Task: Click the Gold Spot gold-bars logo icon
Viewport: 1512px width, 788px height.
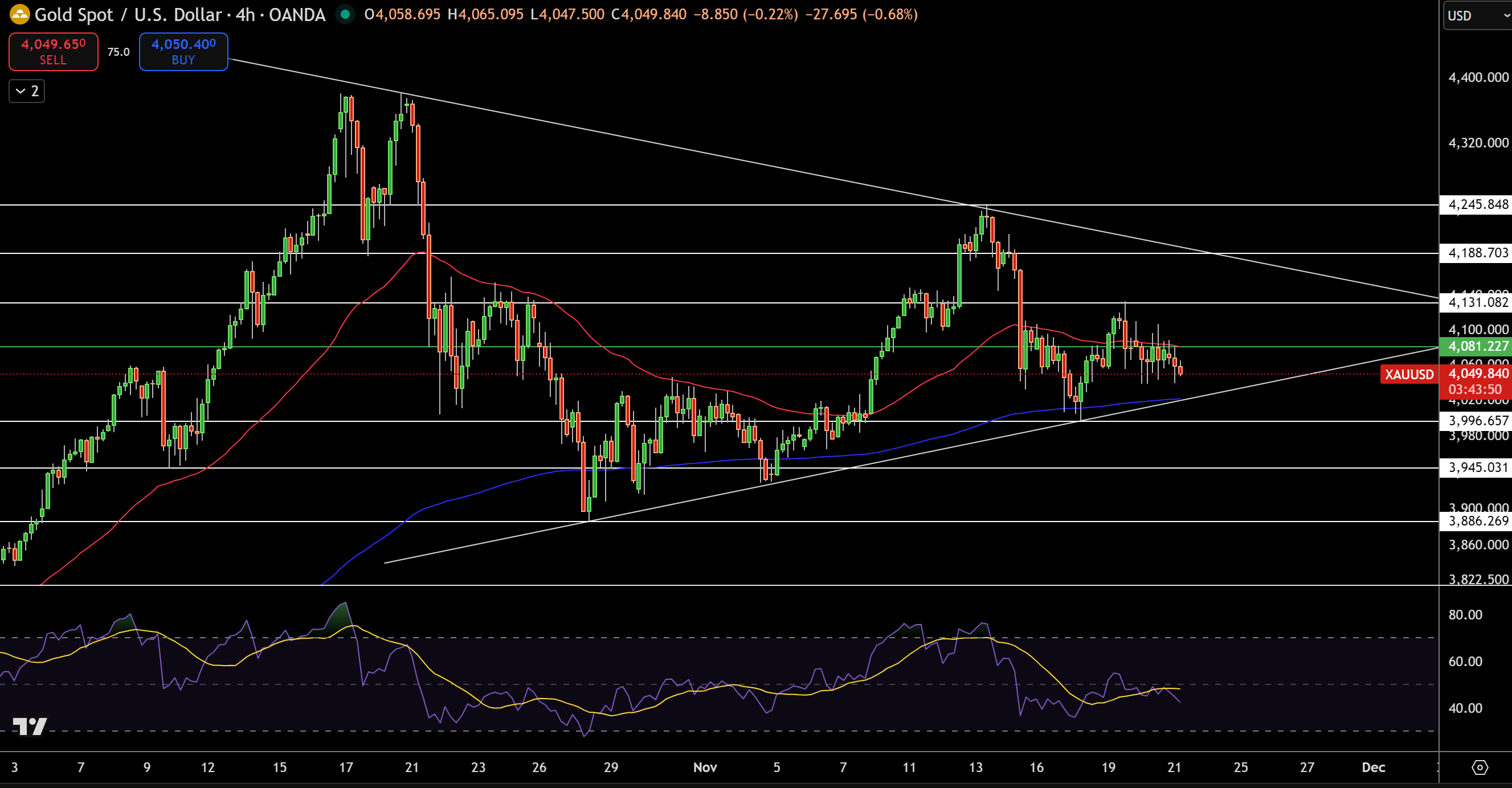Action: tap(19, 15)
